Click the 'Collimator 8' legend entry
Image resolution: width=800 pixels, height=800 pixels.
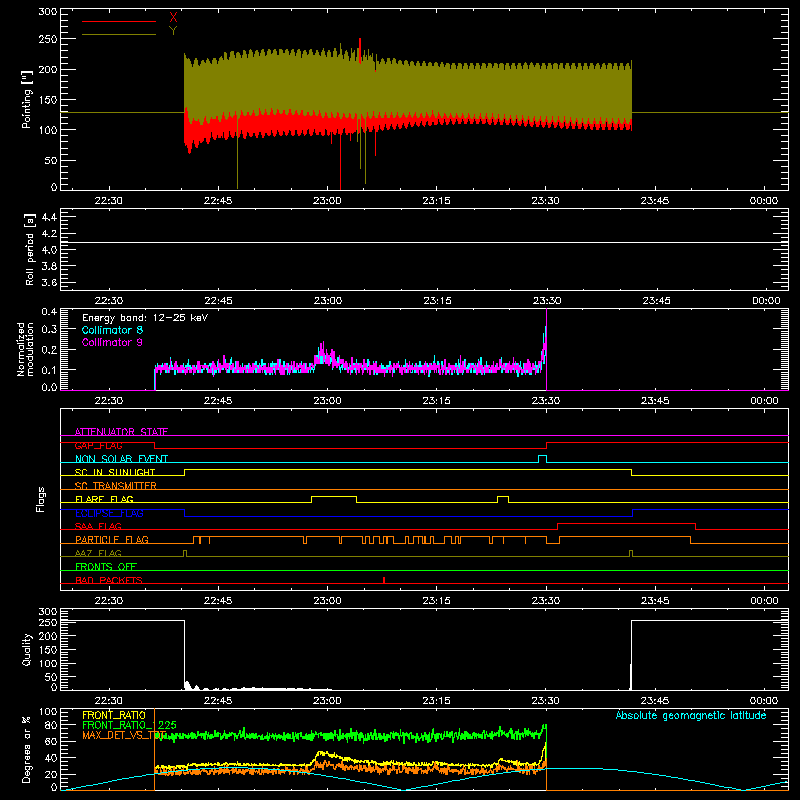pyautogui.click(x=112, y=330)
